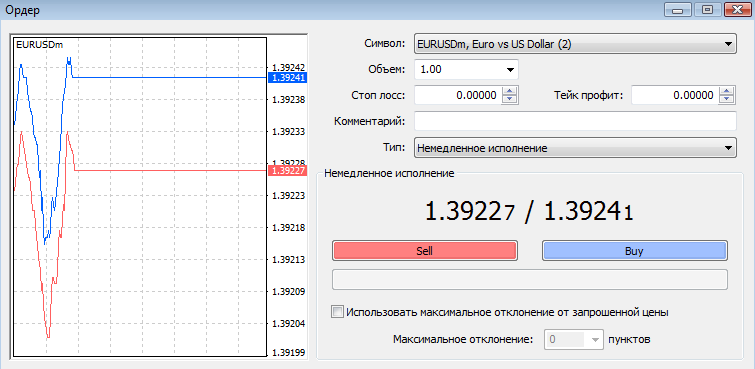Click the Тейк профит value field
755x369 pixels.
tap(675, 95)
